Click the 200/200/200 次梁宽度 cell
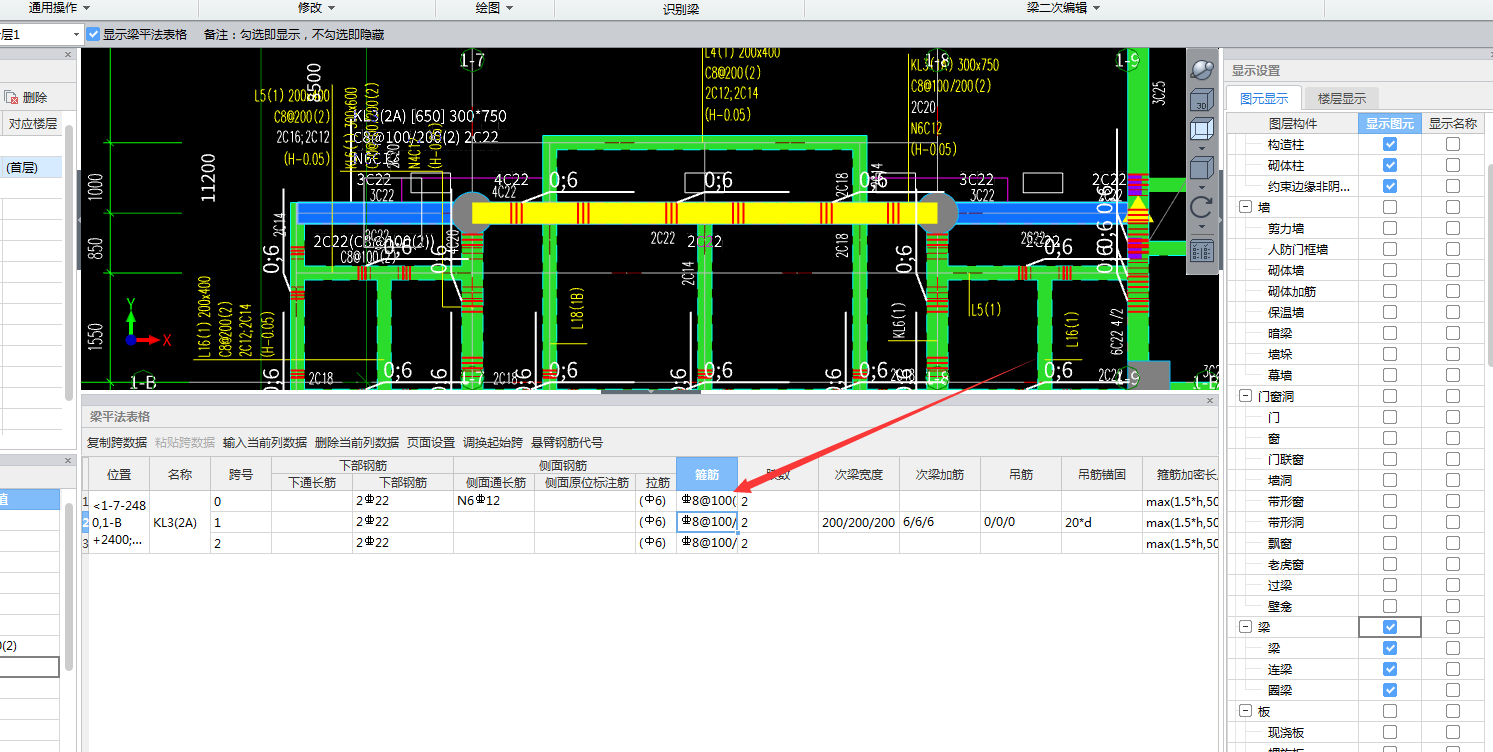Viewport: 1493px width, 752px height. 859,522
